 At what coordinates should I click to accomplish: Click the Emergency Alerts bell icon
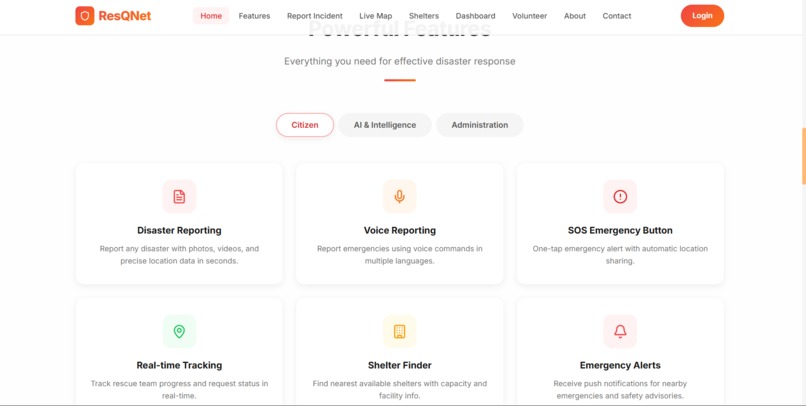click(x=620, y=331)
